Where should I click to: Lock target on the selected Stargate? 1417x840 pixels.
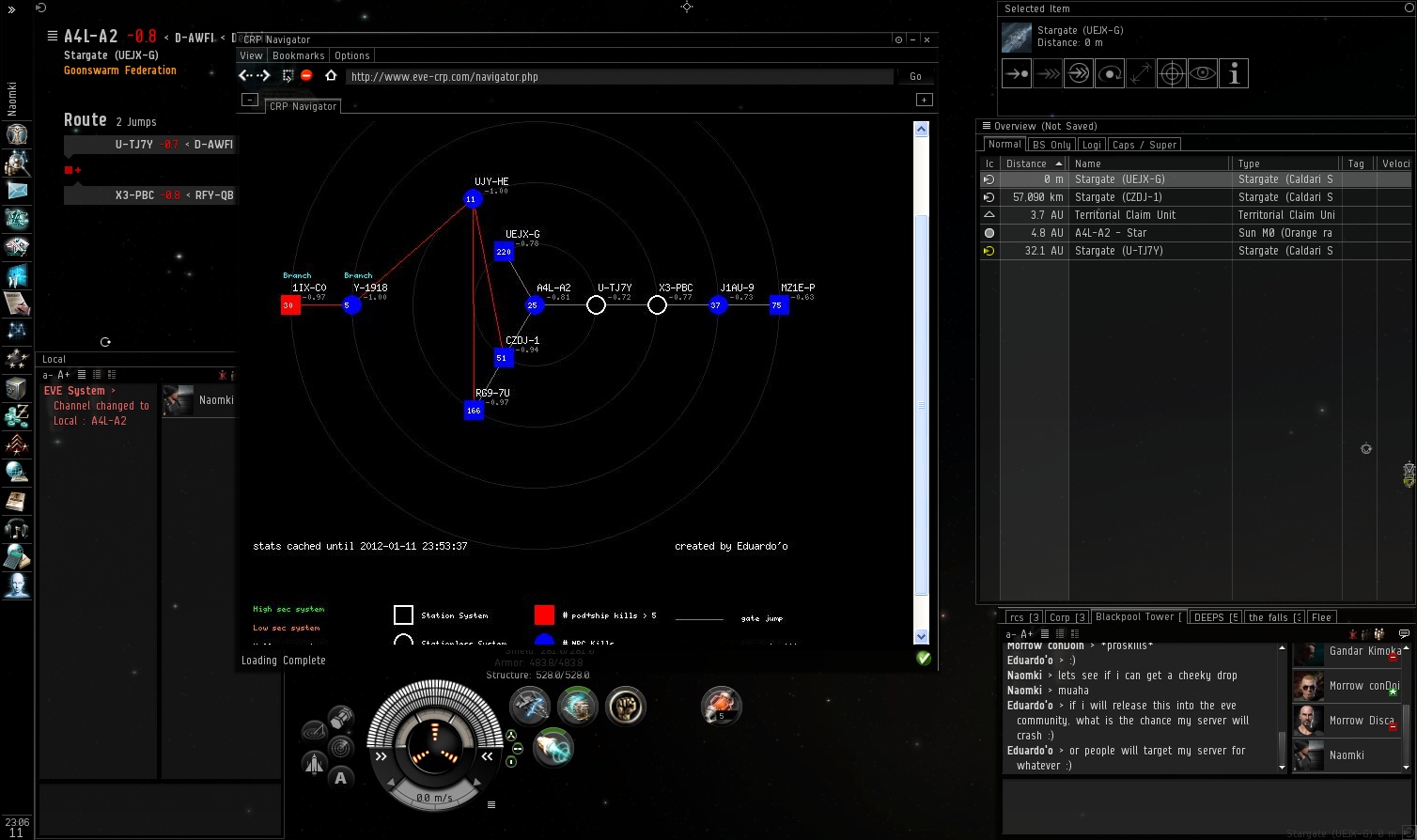1172,73
